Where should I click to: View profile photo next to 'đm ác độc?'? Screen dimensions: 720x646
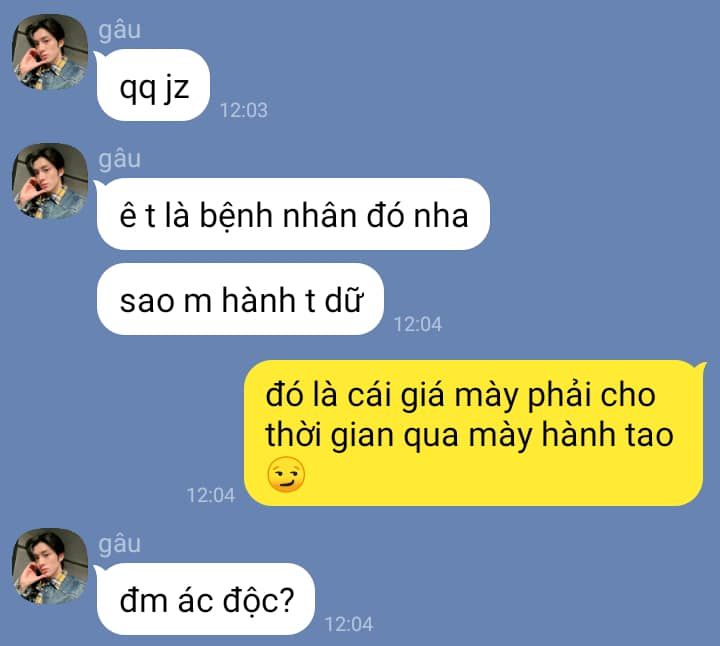pos(50,566)
